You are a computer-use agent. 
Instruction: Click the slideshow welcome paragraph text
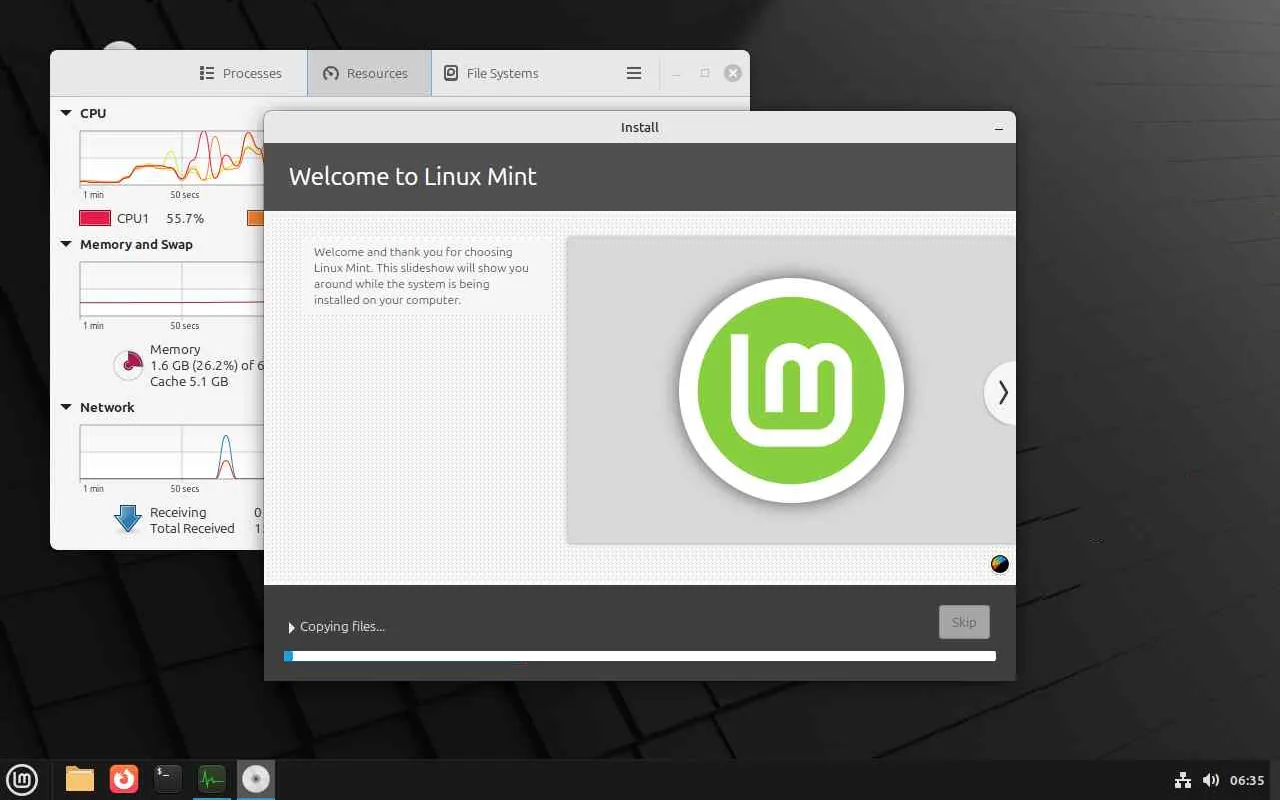point(421,276)
